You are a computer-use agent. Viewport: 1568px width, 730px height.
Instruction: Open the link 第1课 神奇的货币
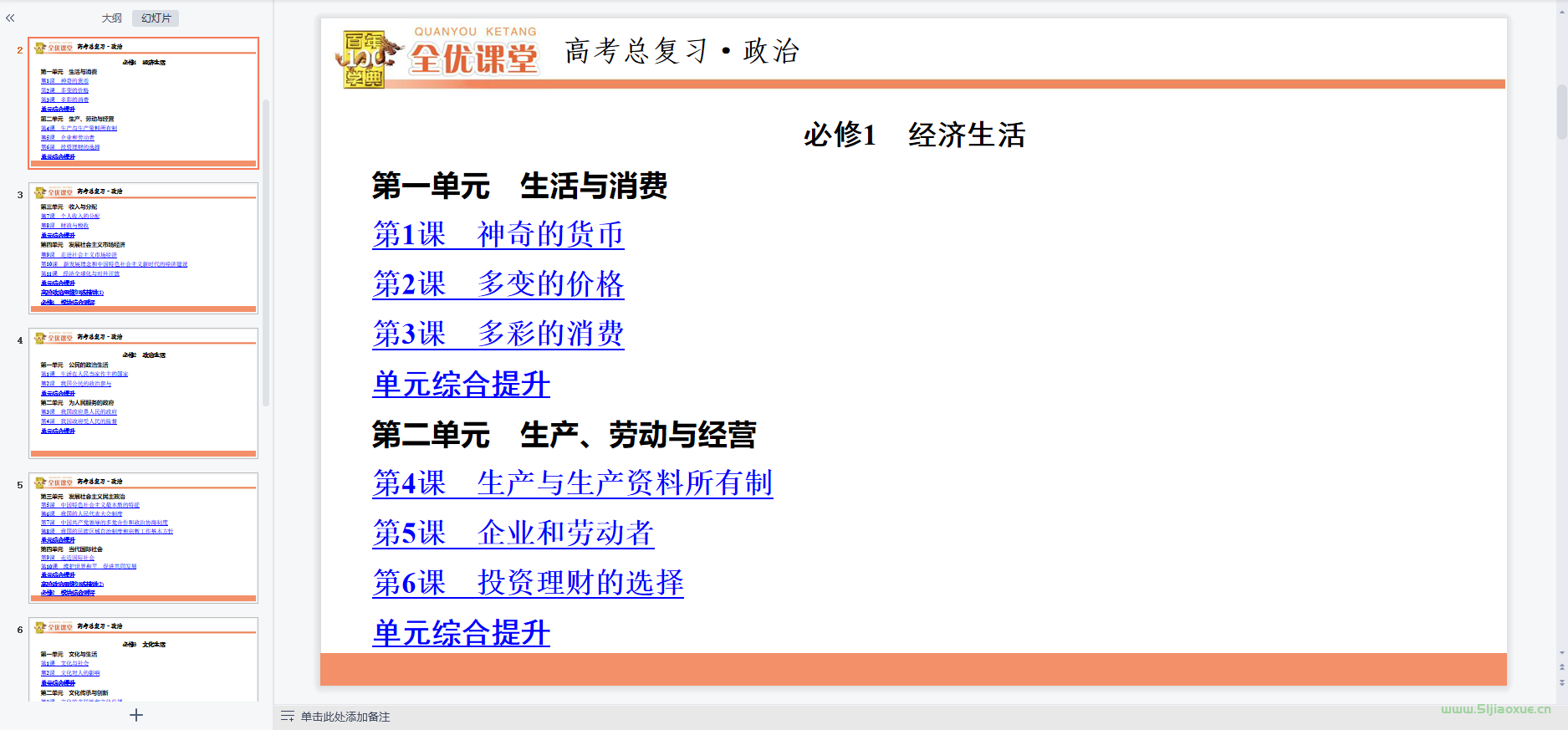point(498,235)
